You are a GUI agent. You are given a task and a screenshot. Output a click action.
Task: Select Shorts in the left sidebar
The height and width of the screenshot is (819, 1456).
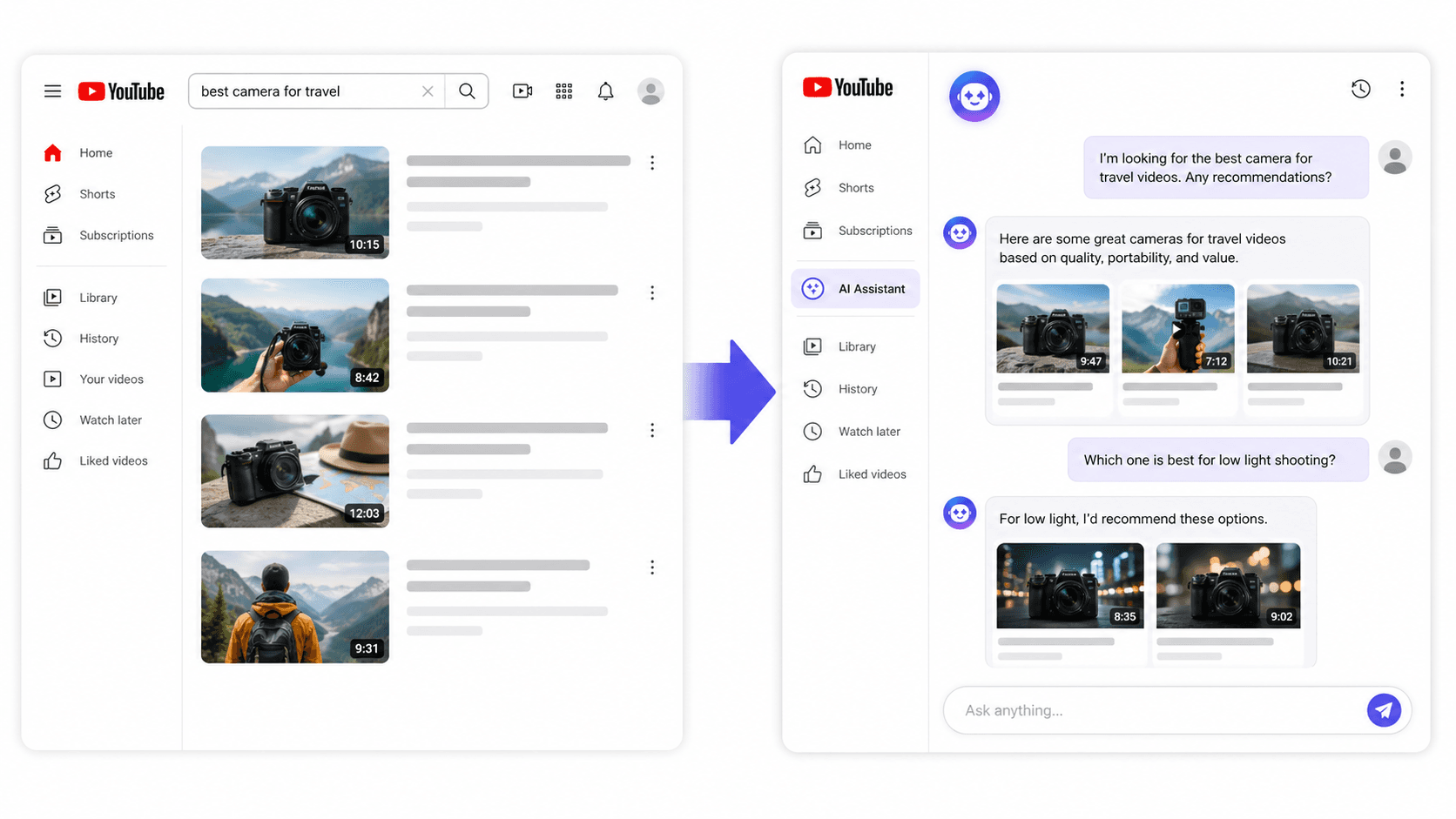(97, 193)
